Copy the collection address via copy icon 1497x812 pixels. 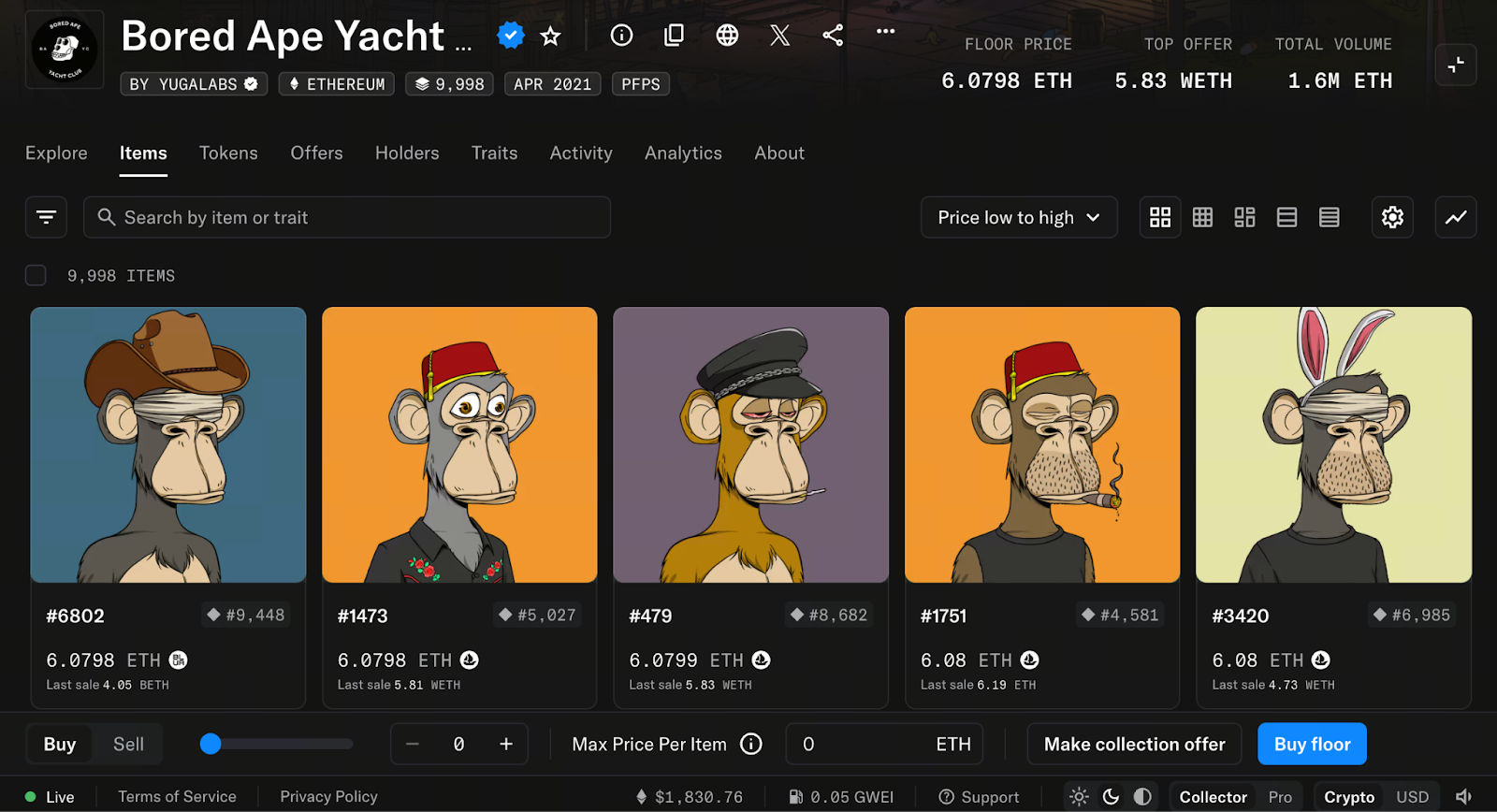[674, 36]
